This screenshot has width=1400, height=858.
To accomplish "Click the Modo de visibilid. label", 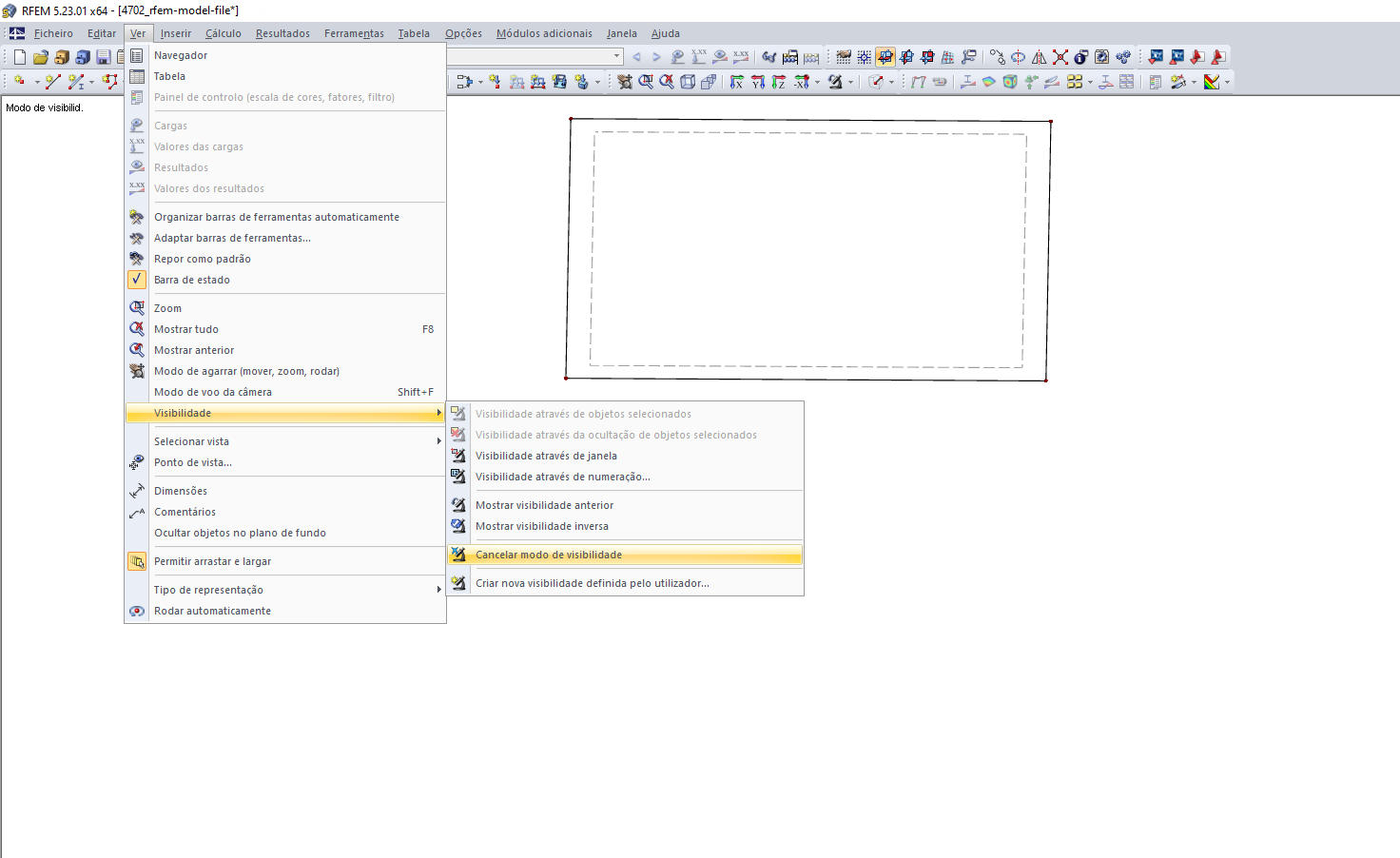I will [45, 107].
